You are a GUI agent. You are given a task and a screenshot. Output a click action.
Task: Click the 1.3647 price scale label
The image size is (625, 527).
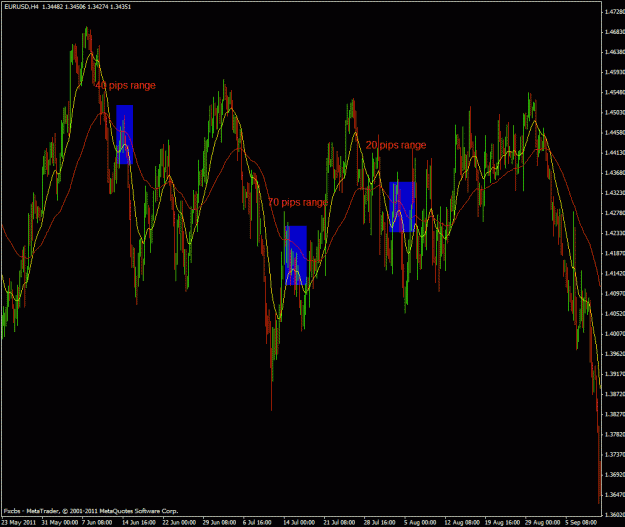coord(615,495)
